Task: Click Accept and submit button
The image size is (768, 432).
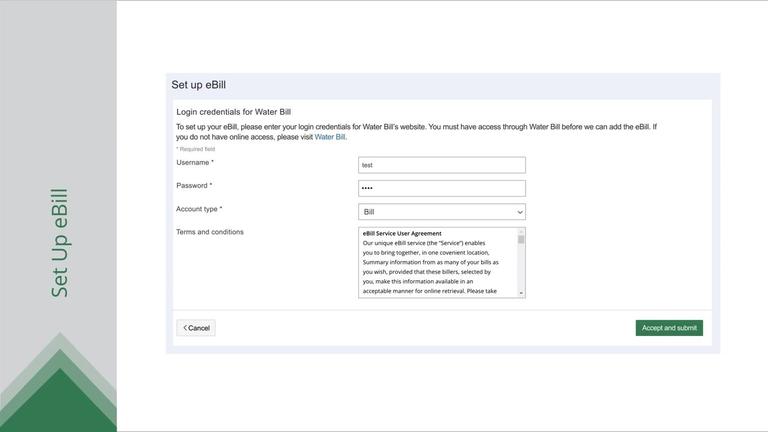Action: tap(669, 328)
